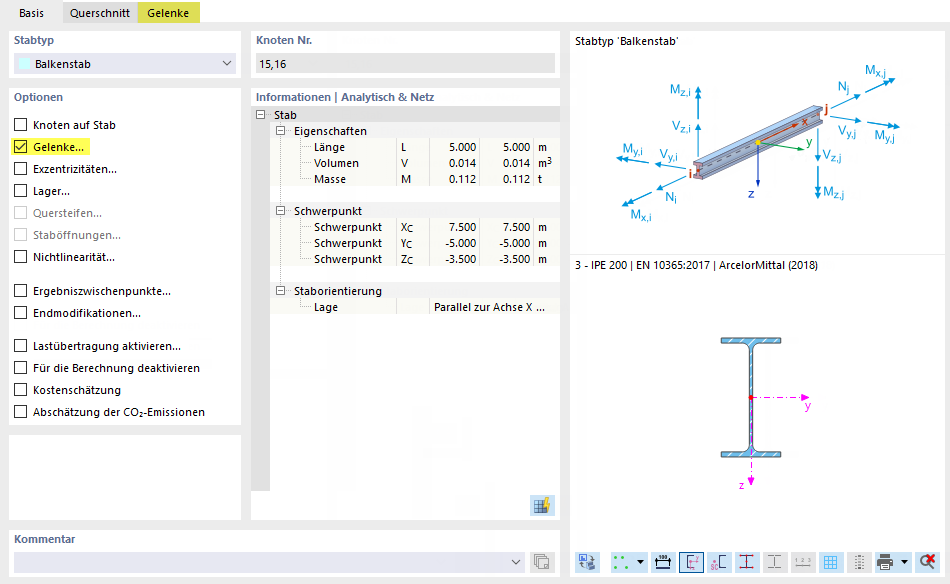Screen dimensions: 950x584
Task: Tick the Endmodifikationen... checkbox
Action: coord(21,313)
